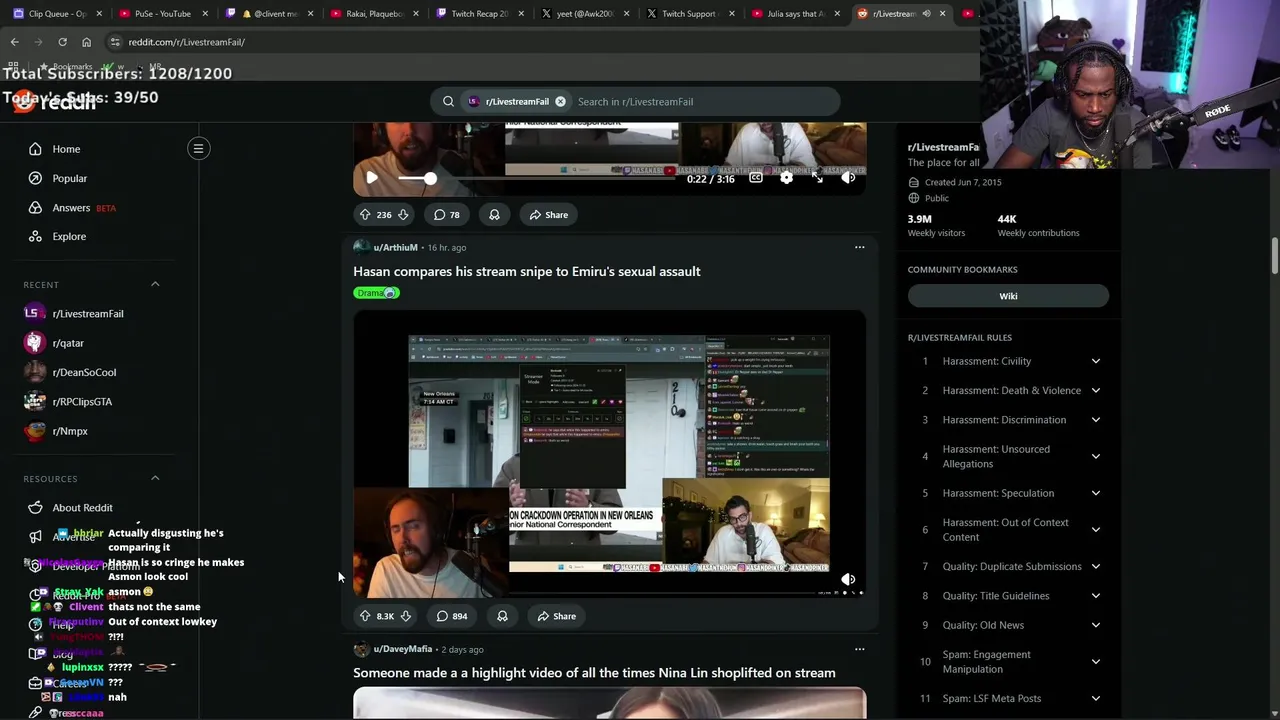Click the search magnifier icon
This screenshot has width=1280, height=720.
pyautogui.click(x=448, y=101)
